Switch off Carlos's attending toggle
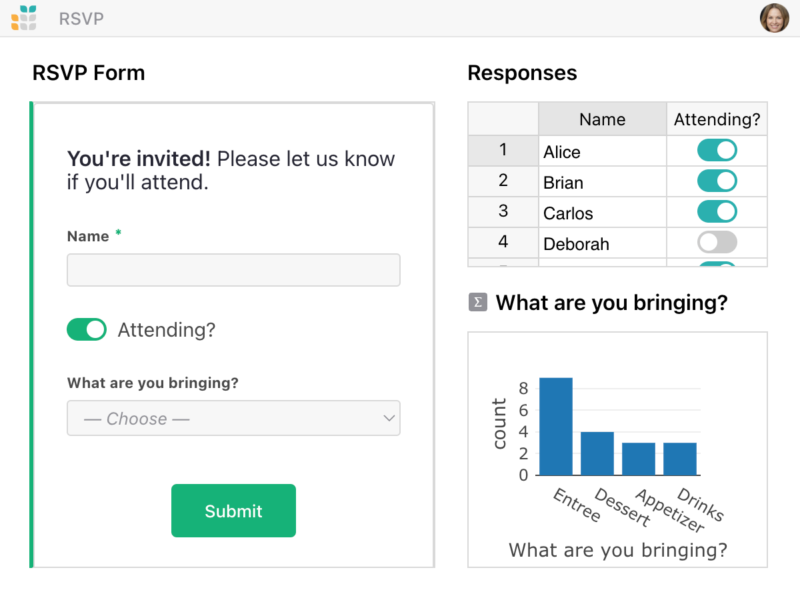The height and width of the screenshot is (600, 800). click(x=717, y=212)
